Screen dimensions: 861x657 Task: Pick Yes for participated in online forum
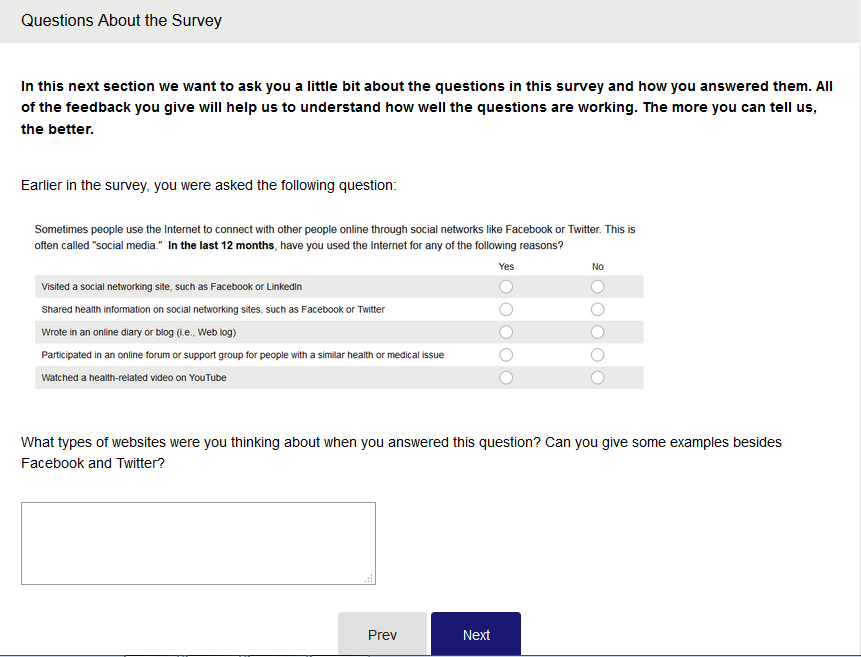(506, 355)
